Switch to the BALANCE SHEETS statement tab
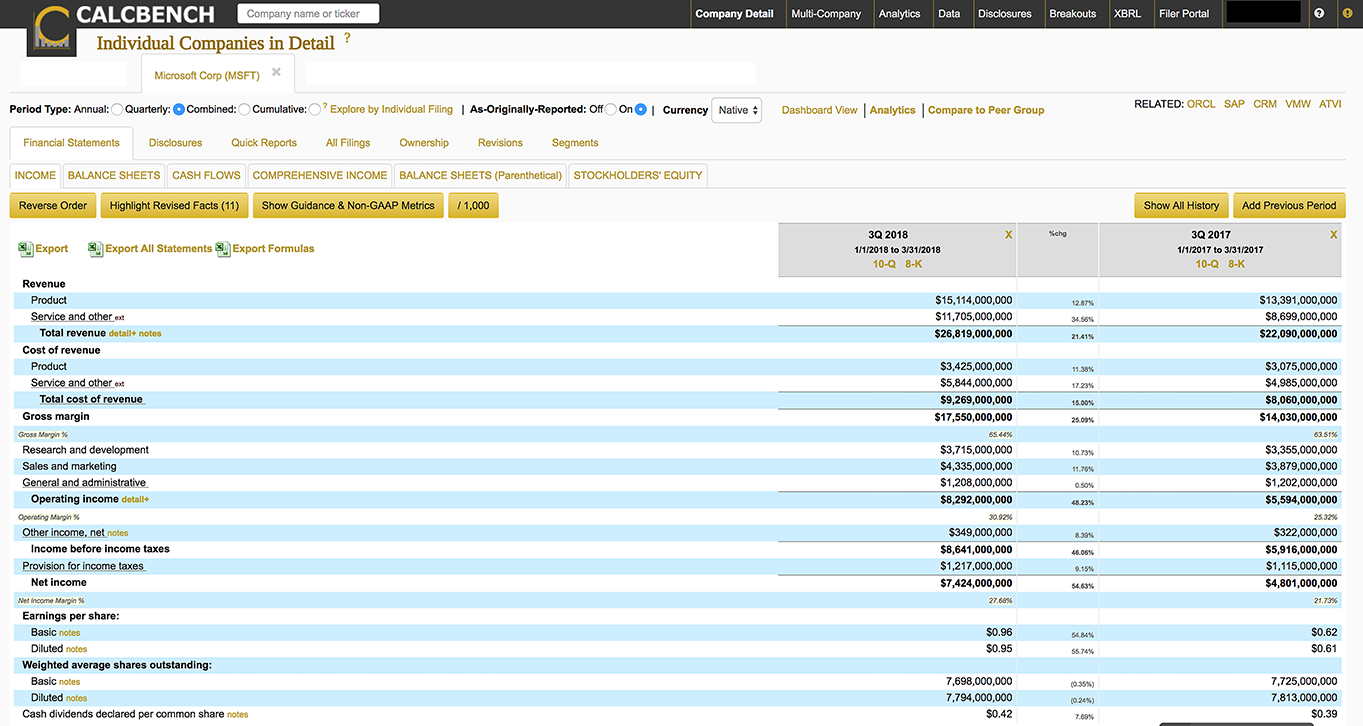The height and width of the screenshot is (726, 1363). pyautogui.click(x=113, y=175)
